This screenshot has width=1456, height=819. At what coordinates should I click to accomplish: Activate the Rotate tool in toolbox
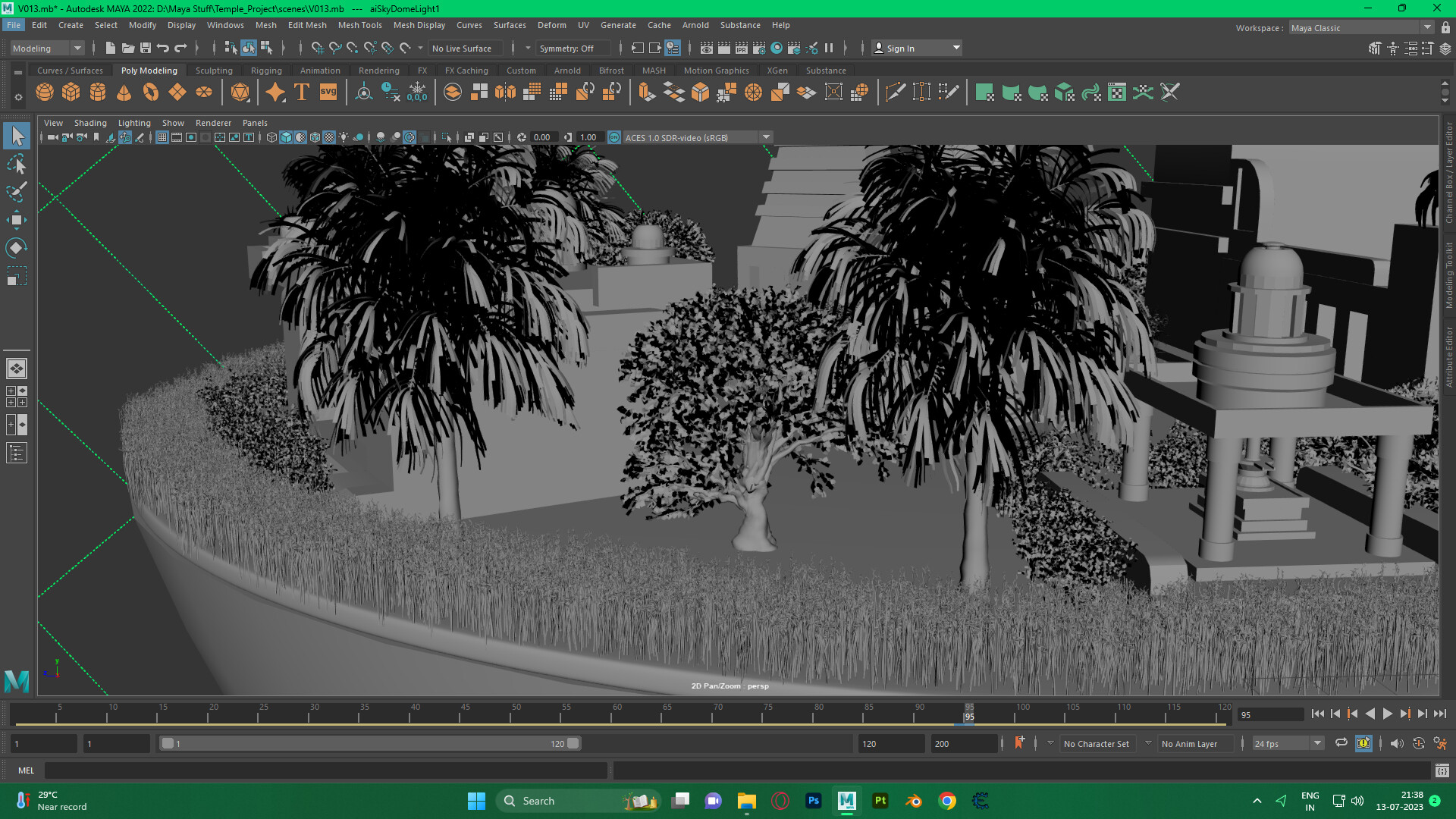click(17, 248)
